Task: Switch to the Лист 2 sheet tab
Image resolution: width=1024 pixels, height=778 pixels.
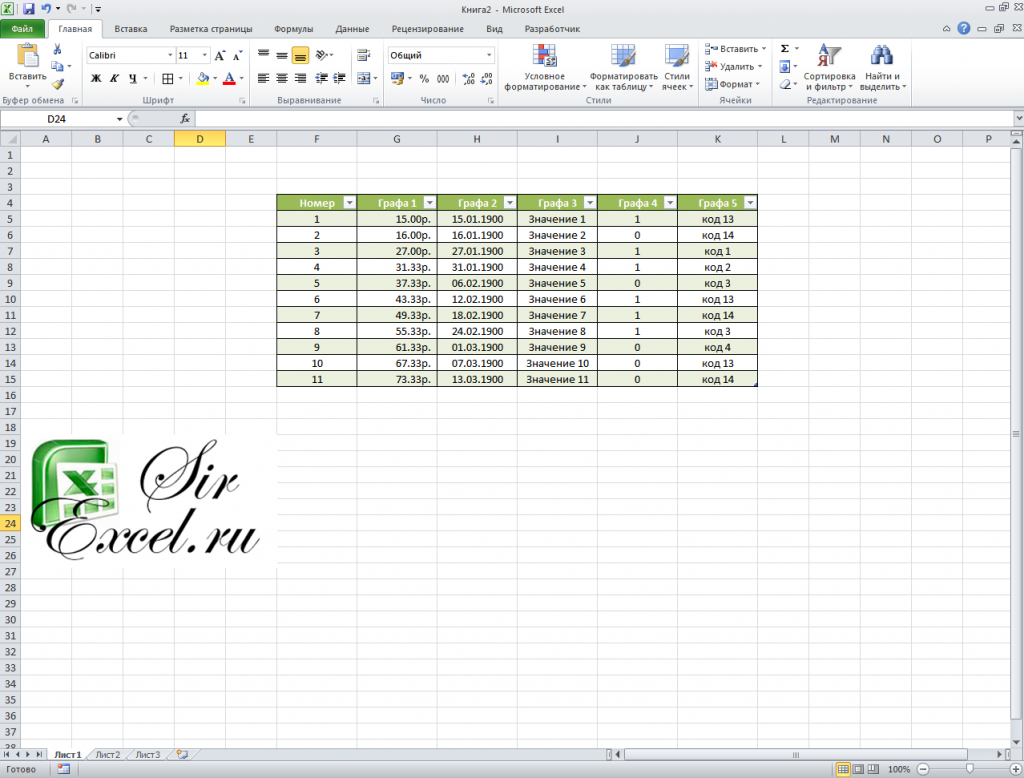Action: coord(108,754)
